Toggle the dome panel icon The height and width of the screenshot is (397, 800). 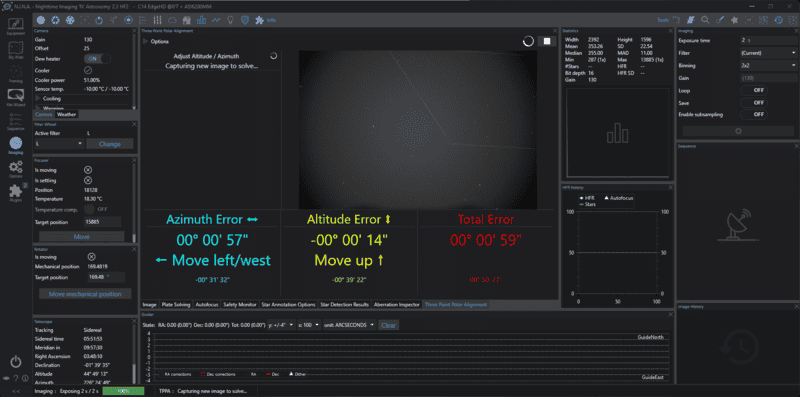tap(187, 20)
